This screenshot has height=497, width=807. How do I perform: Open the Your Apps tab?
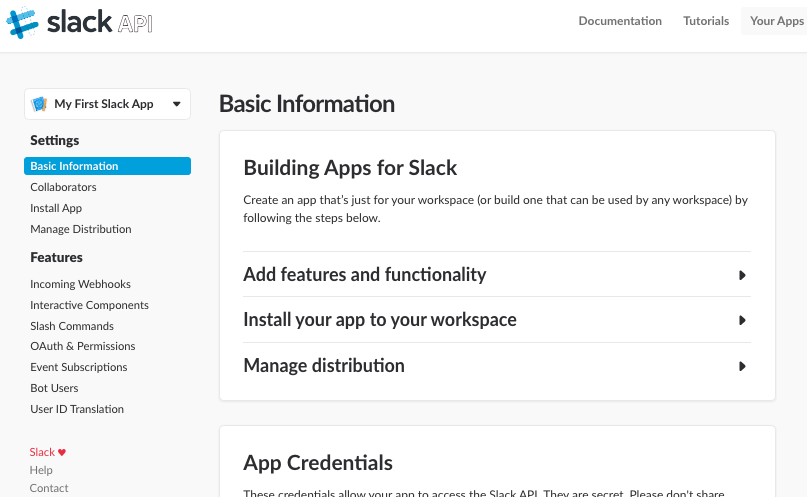776,21
